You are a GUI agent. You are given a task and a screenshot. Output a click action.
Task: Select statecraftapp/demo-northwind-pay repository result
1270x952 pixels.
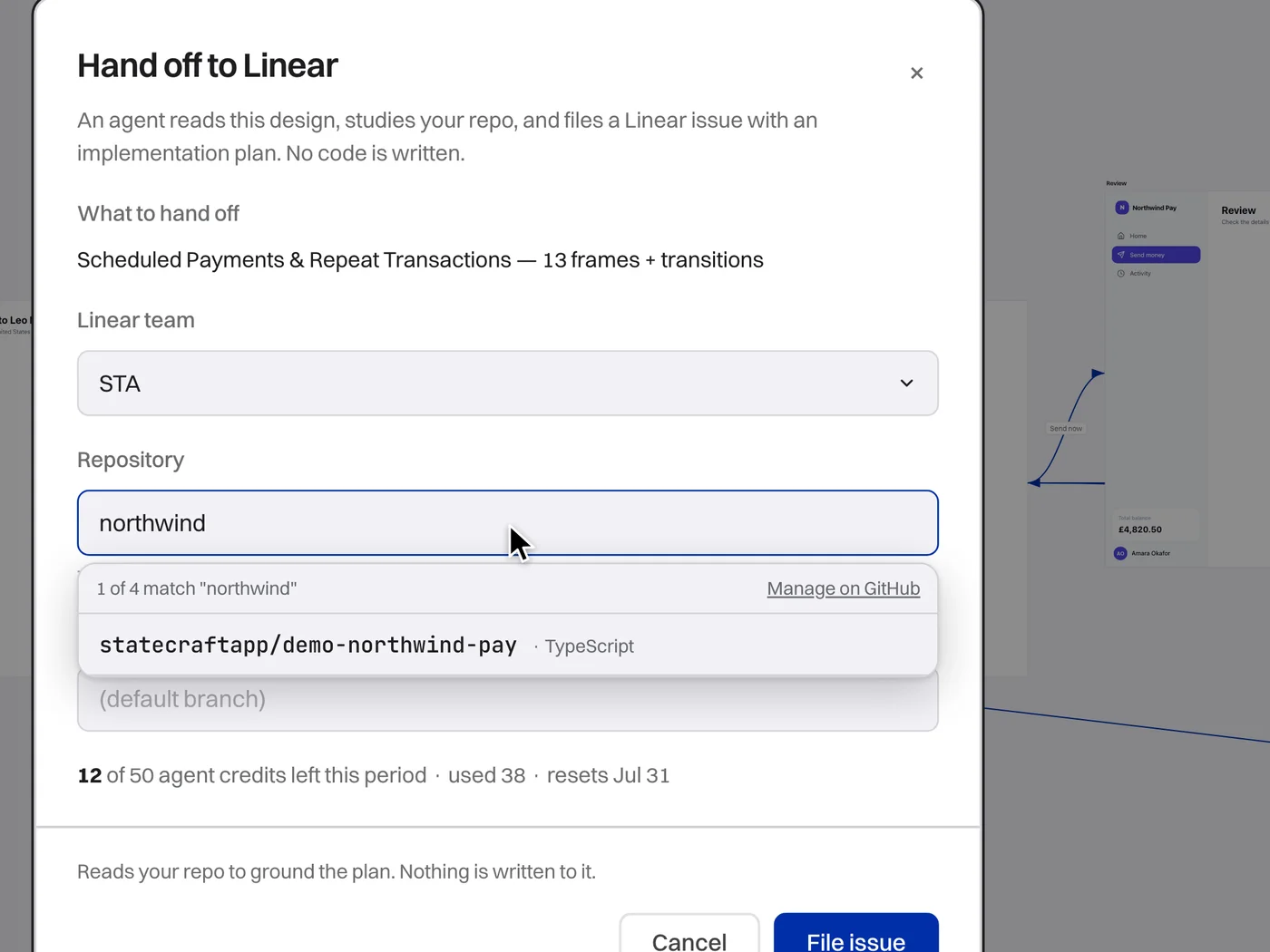pyautogui.click(x=508, y=645)
